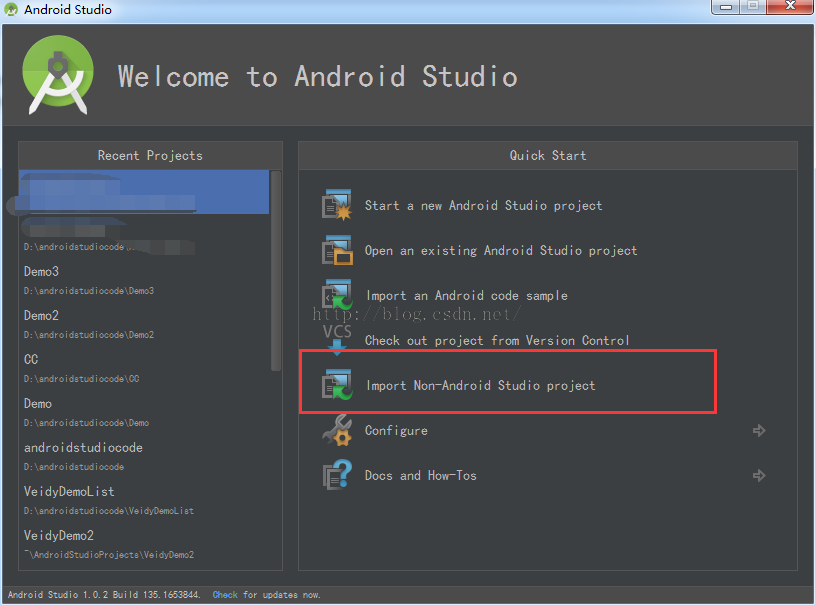
Task: Click path text D:\androidstudiocode\VeidyDemoList
Action: pos(108,511)
